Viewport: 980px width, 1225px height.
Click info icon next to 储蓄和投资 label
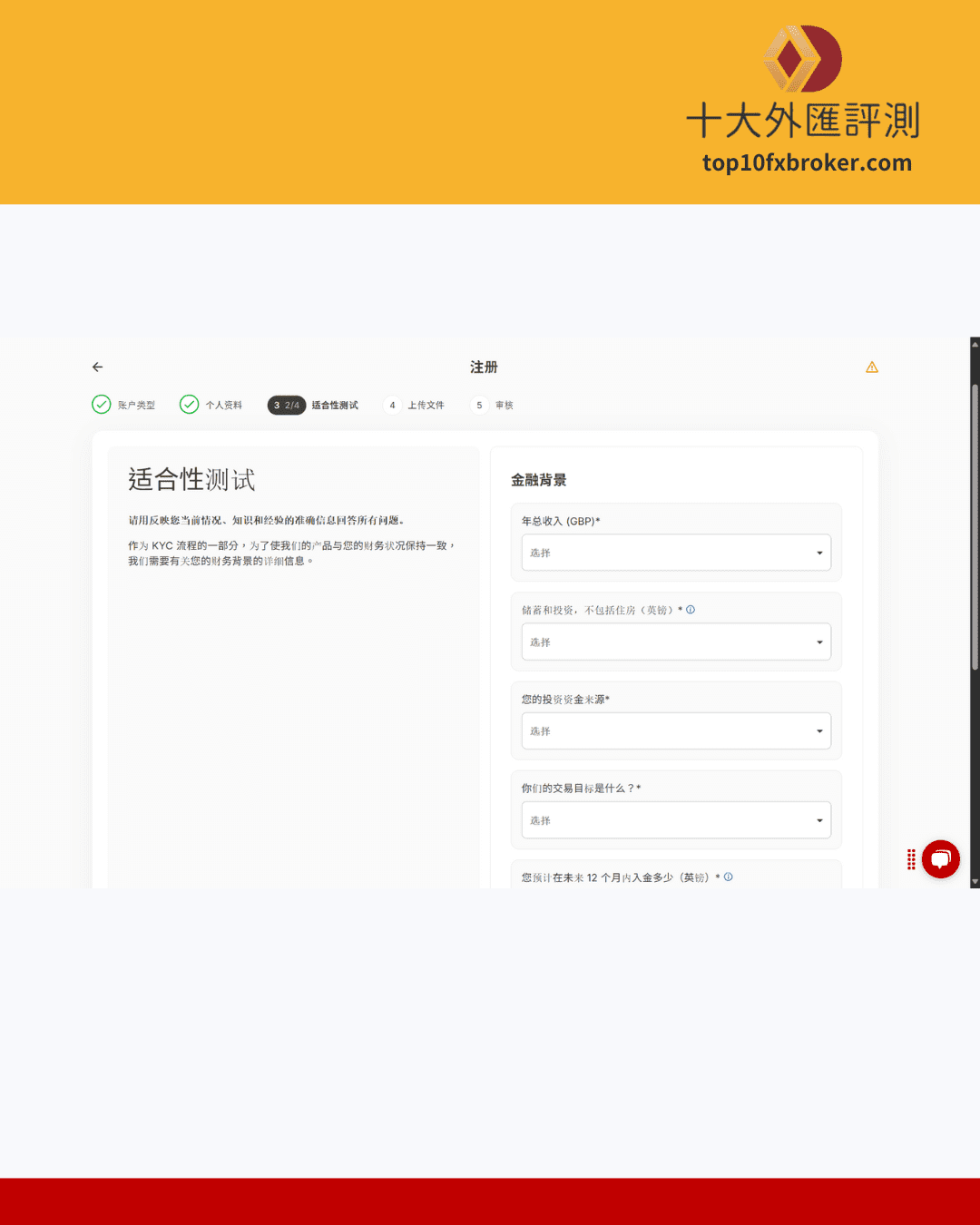(691, 610)
